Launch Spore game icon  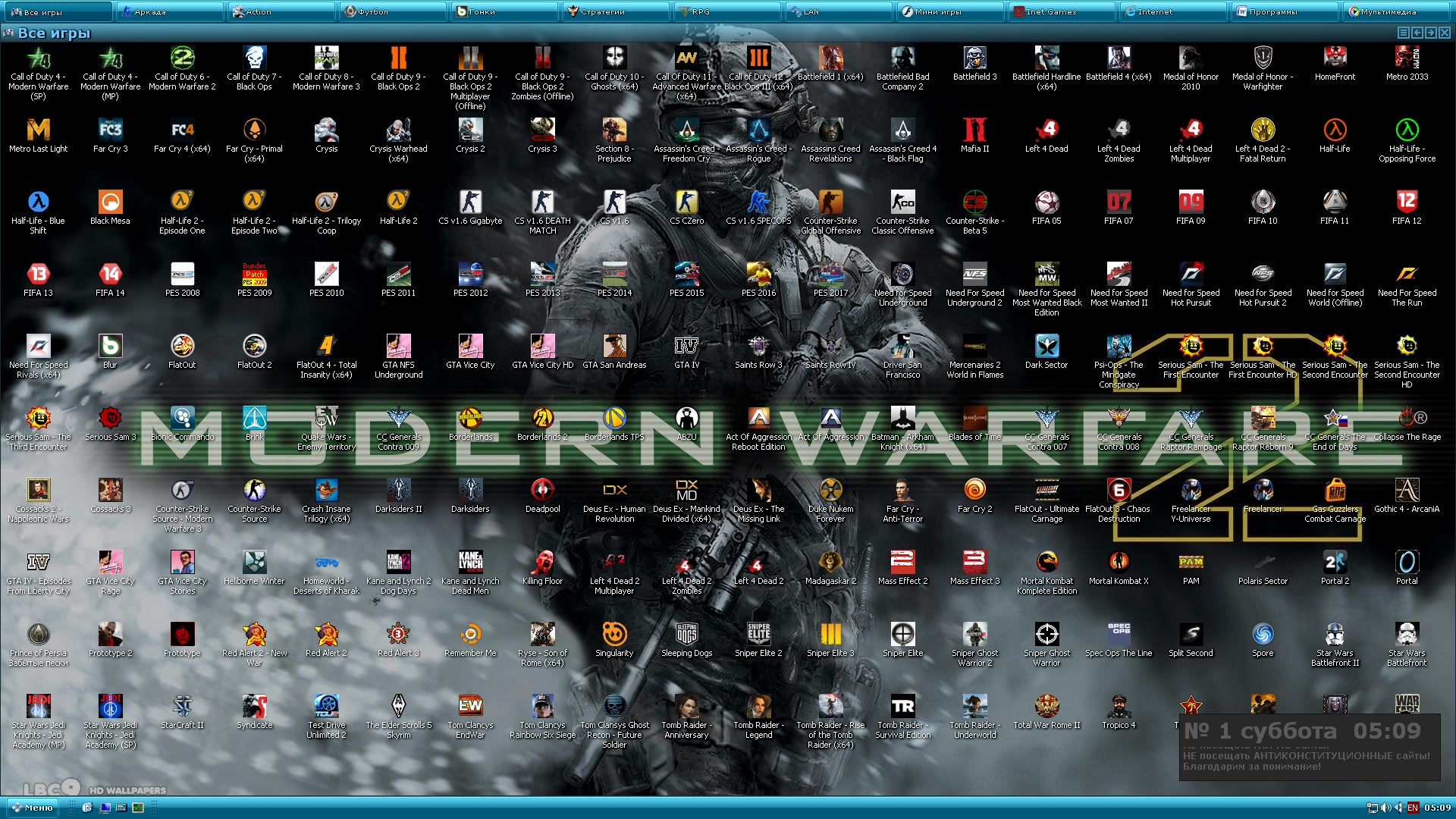(x=1263, y=635)
